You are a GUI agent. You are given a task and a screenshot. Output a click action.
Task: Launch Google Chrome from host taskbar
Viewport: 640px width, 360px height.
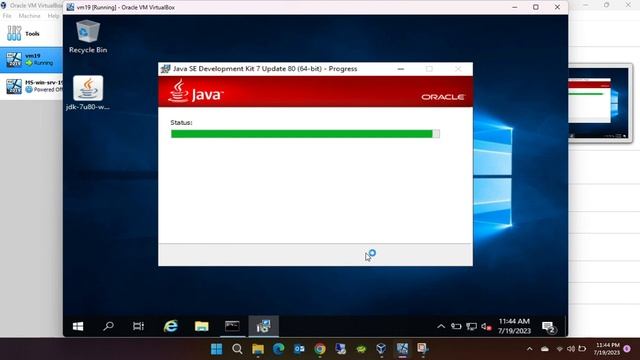coord(320,349)
